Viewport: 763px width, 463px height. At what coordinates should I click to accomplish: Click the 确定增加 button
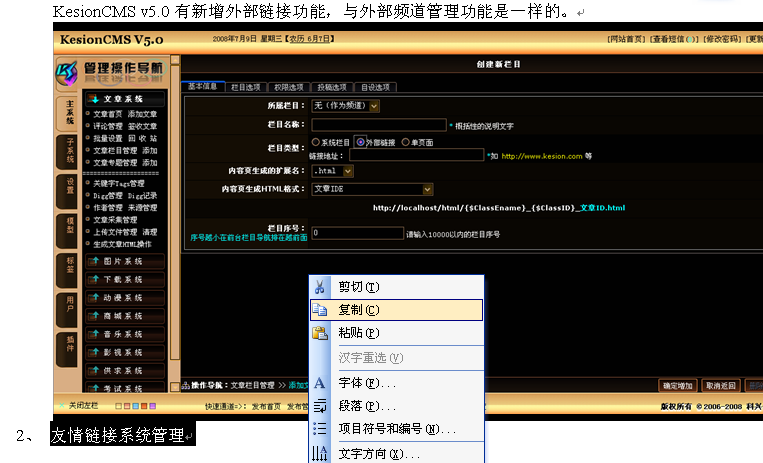click(x=677, y=386)
